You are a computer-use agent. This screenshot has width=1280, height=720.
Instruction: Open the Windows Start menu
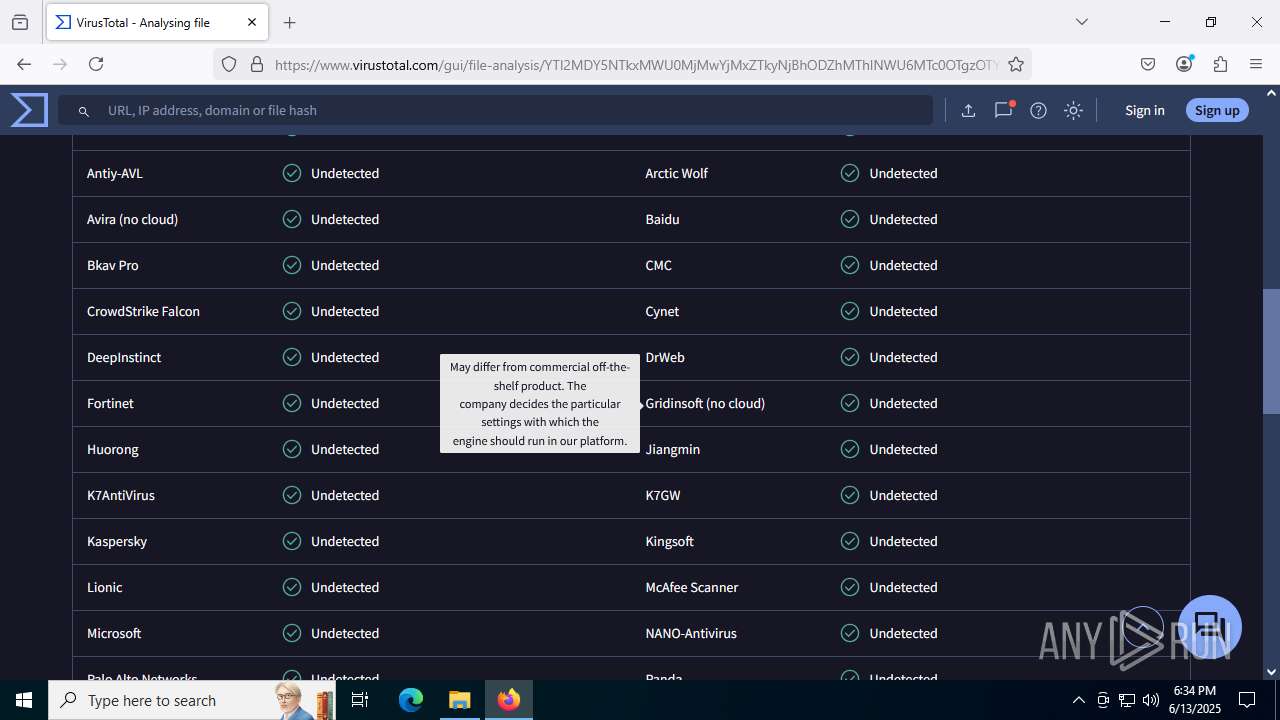(24, 700)
